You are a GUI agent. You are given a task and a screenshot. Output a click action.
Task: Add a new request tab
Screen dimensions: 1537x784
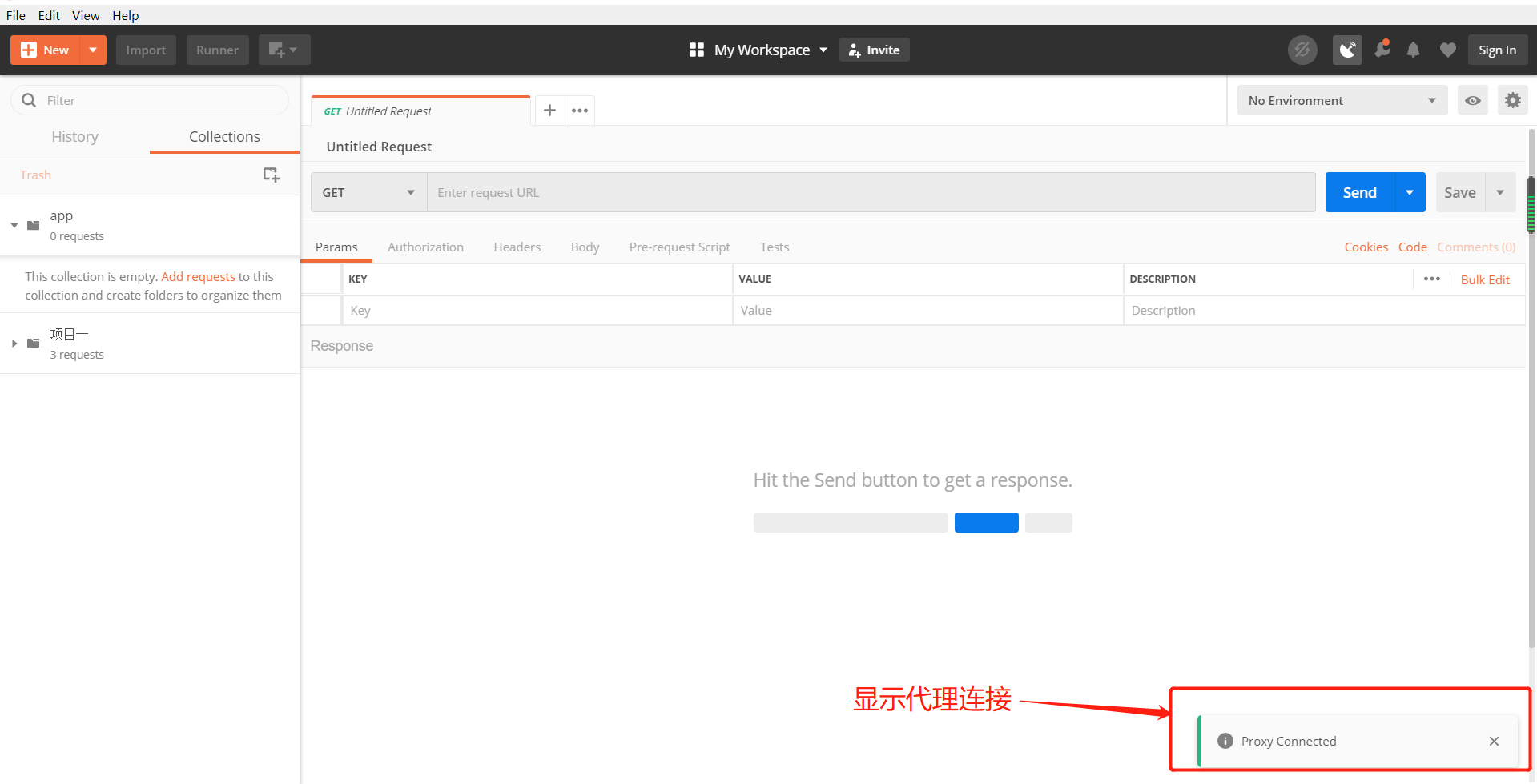click(549, 111)
